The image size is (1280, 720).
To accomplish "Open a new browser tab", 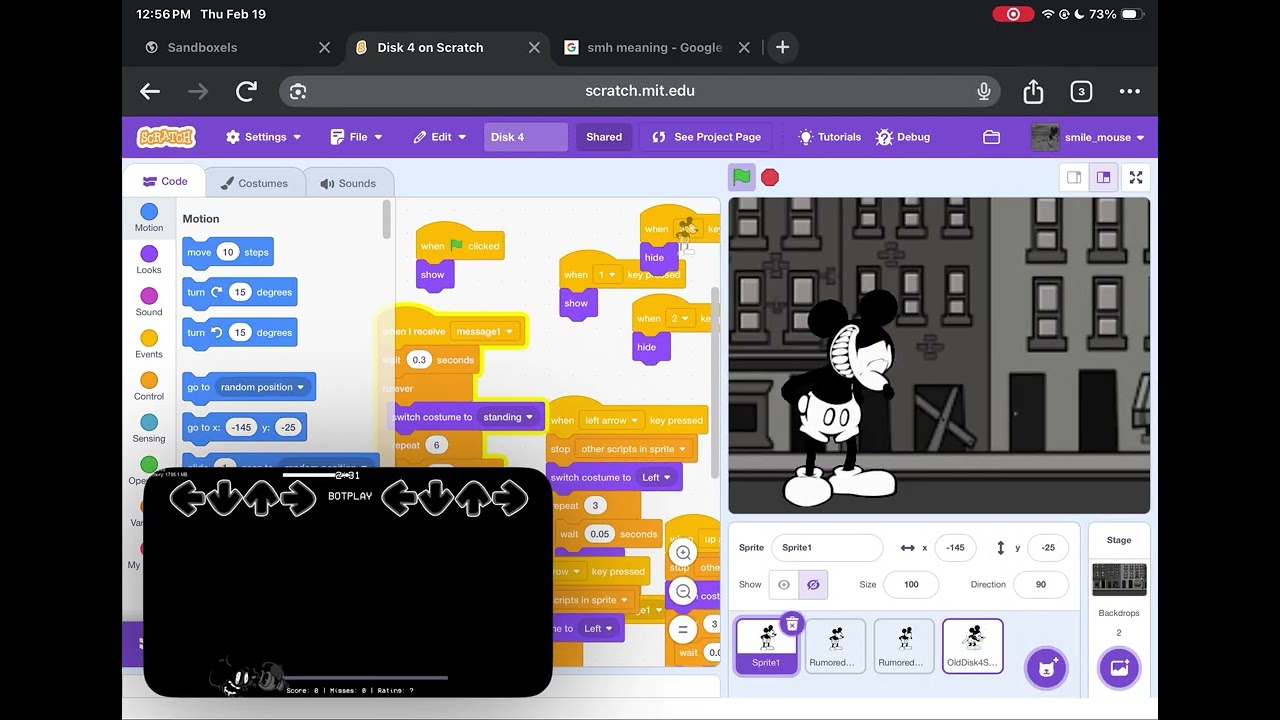I will [x=782, y=47].
